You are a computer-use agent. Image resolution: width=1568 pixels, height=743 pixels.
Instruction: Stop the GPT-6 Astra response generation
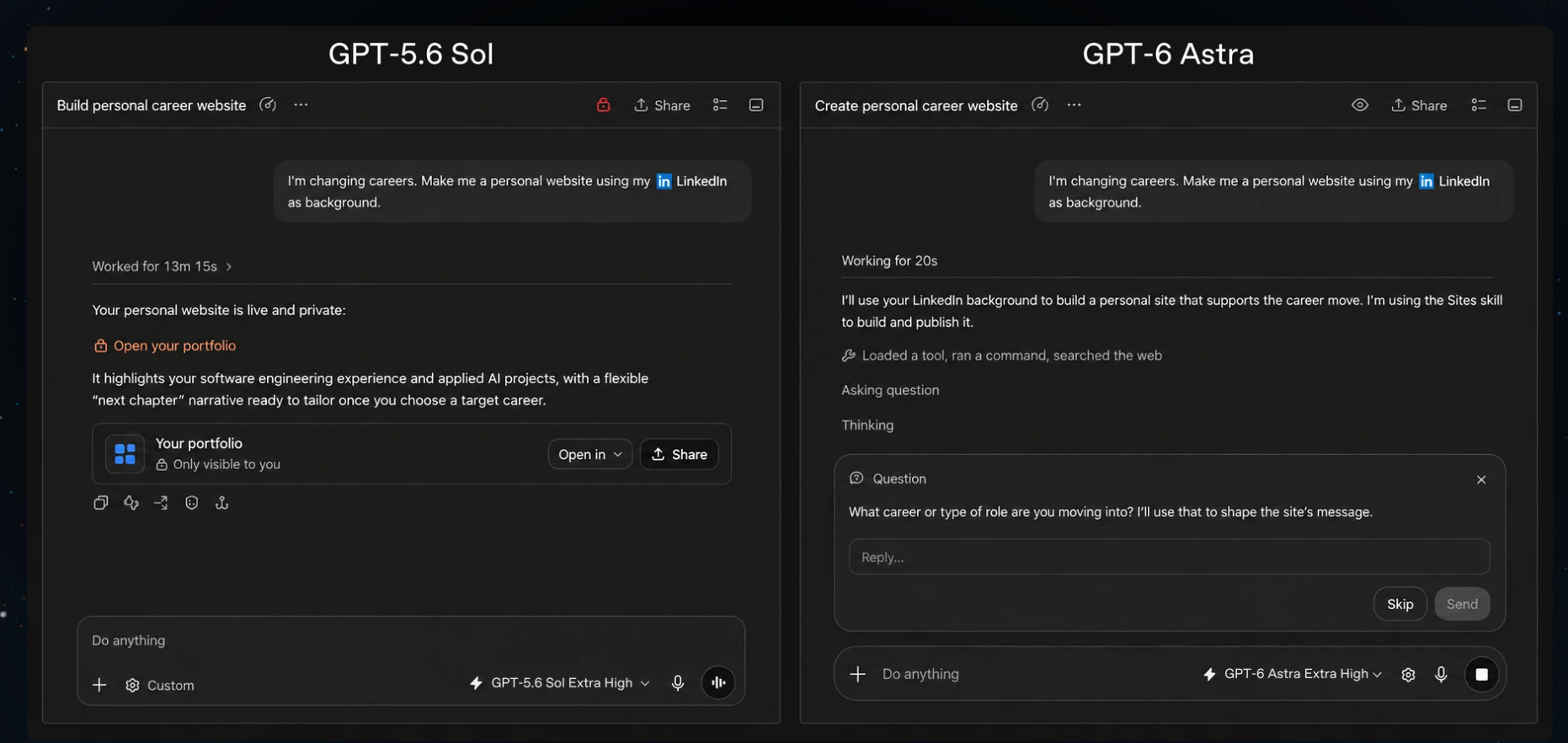(x=1481, y=674)
